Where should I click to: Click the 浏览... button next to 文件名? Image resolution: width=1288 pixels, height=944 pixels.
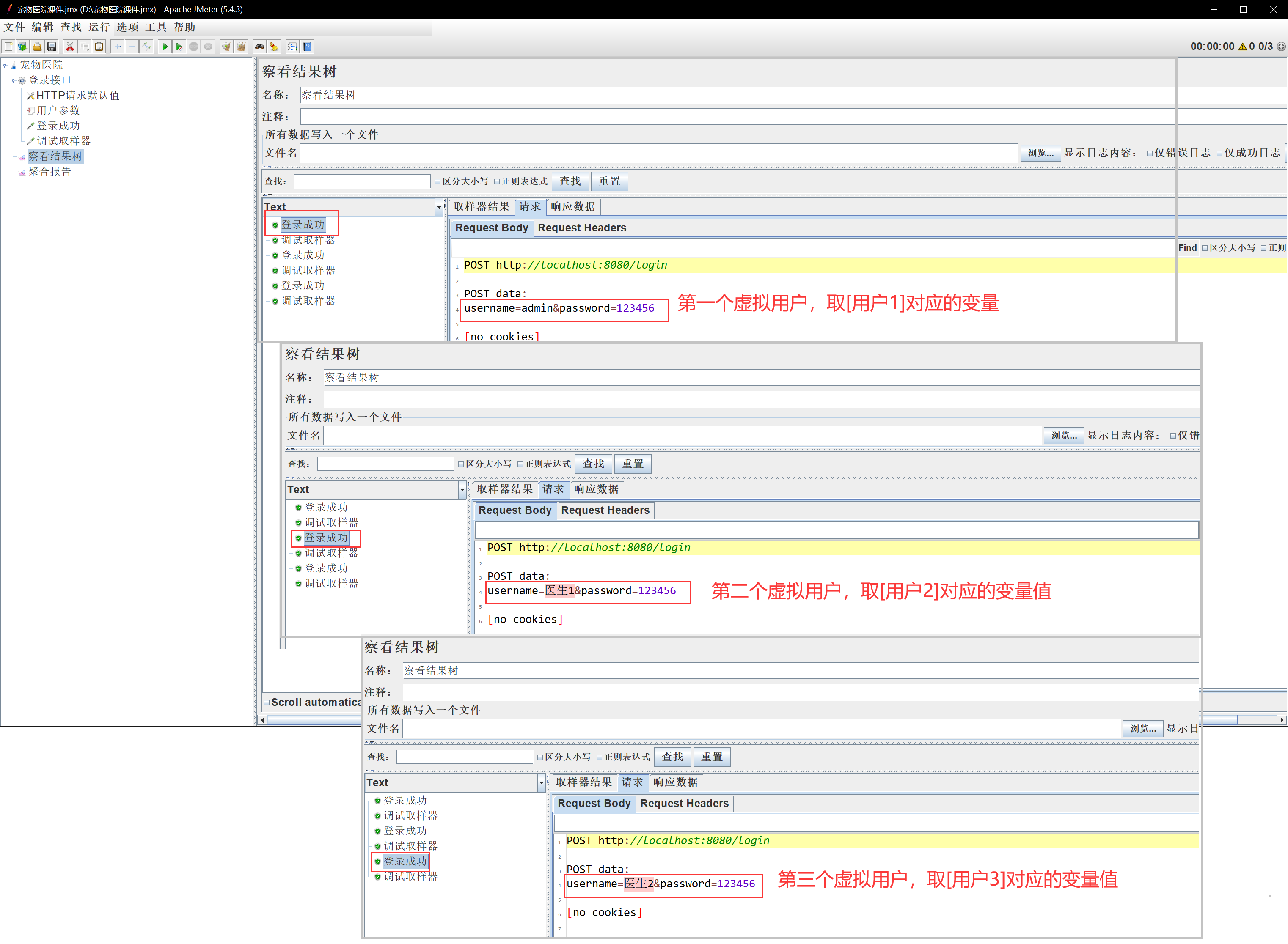(1040, 153)
